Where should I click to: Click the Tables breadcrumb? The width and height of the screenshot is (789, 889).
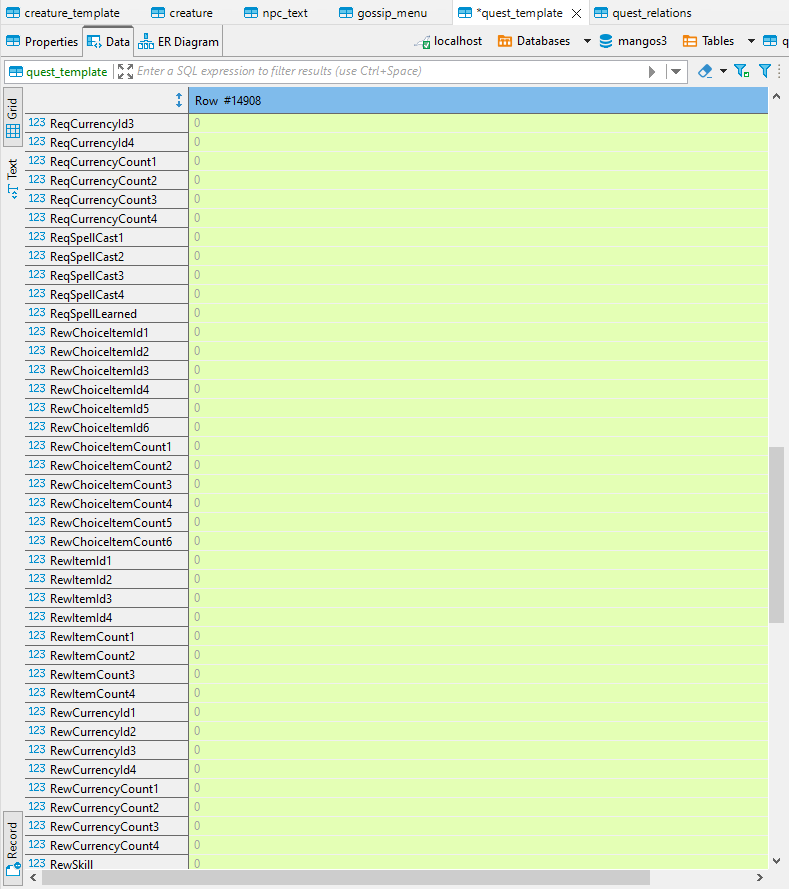pyautogui.click(x=709, y=41)
